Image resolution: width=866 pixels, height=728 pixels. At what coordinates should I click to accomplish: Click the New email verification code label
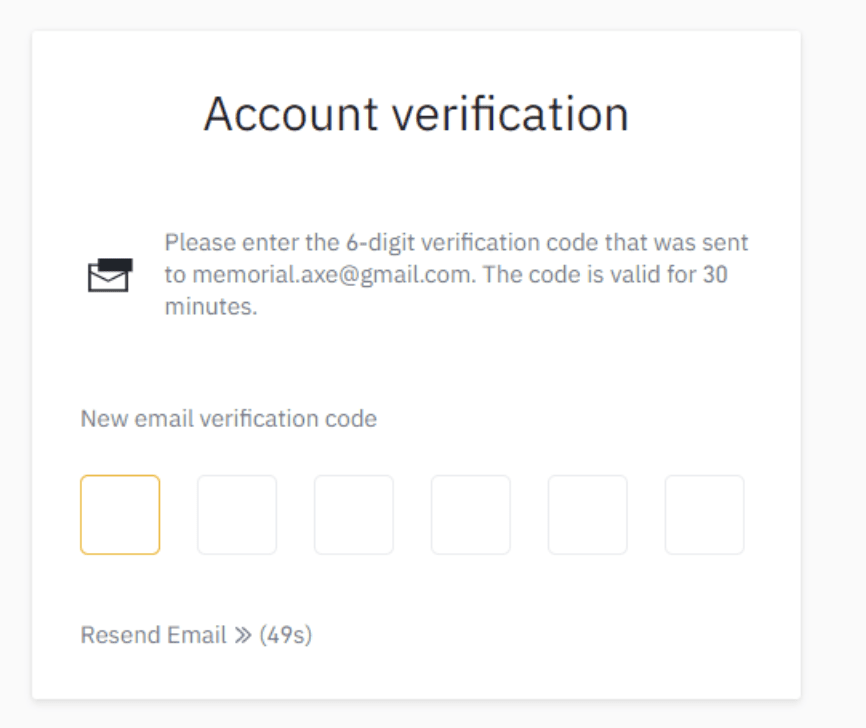pos(229,419)
